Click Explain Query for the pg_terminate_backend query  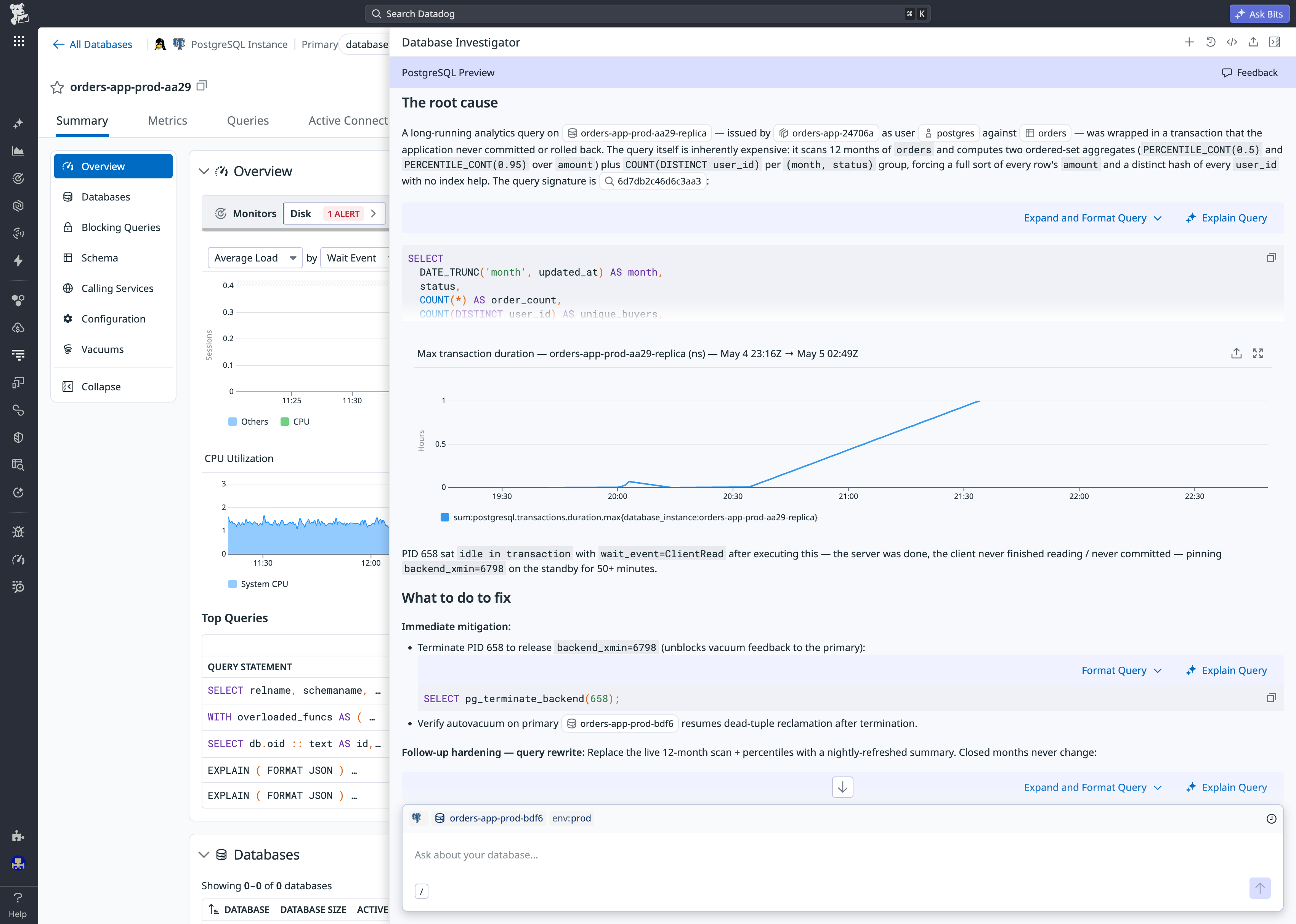coord(1226,670)
